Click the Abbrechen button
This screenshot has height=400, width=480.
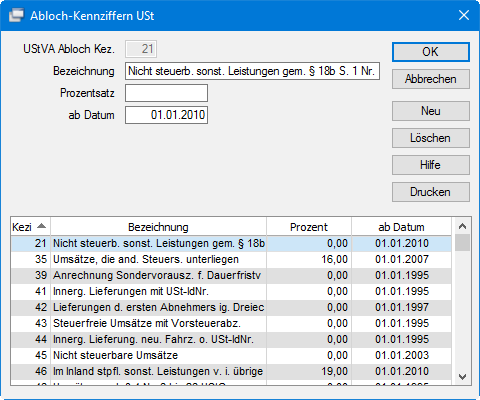click(x=431, y=79)
